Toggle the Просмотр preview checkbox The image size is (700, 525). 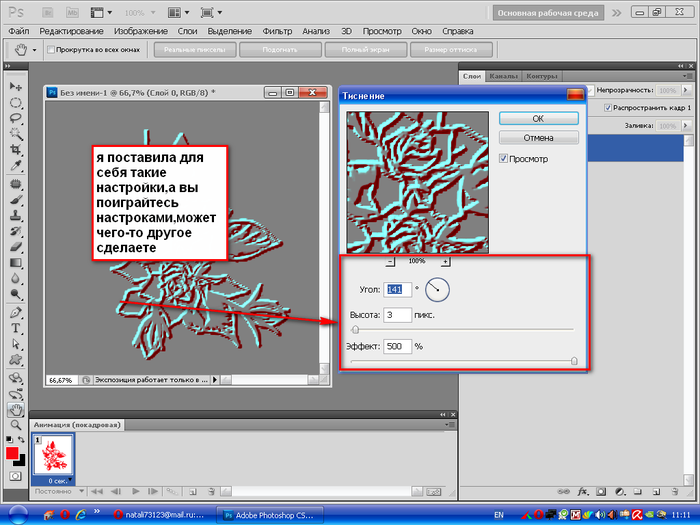click(x=503, y=158)
